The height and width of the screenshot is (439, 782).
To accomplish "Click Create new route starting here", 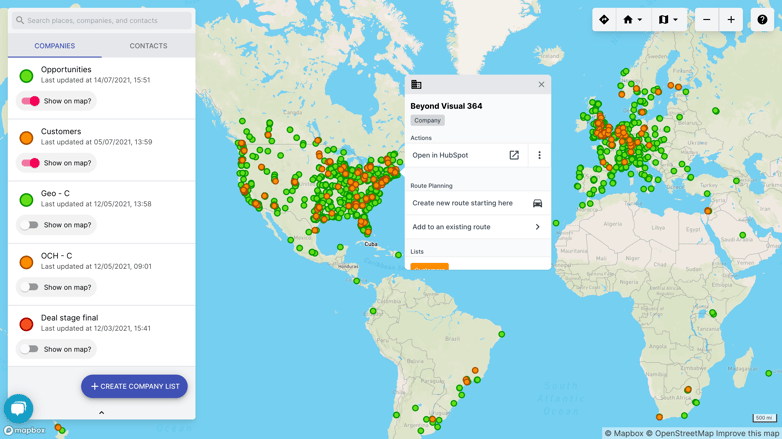I will (x=478, y=203).
